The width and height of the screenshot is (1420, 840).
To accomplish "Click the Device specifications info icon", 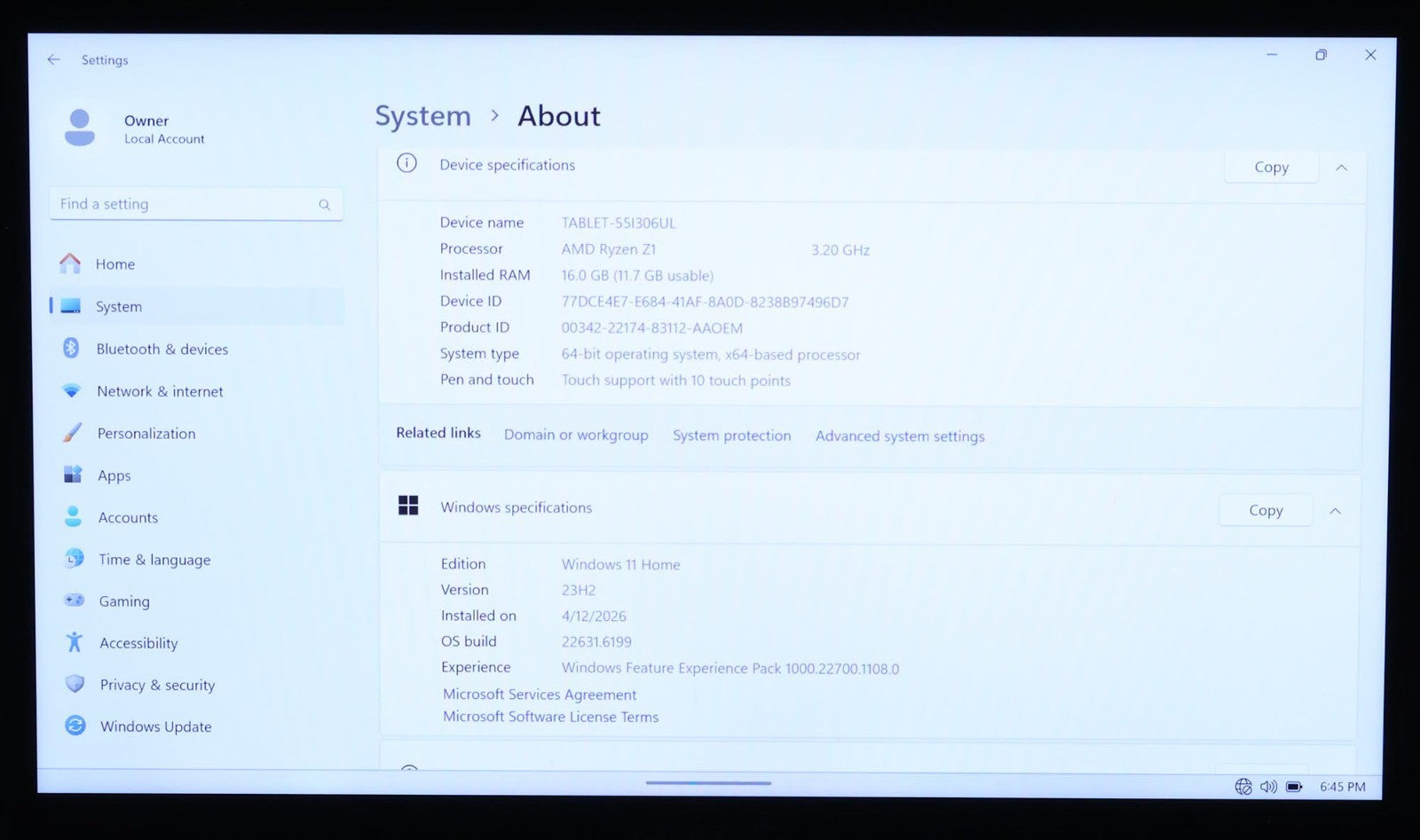I will pos(406,163).
